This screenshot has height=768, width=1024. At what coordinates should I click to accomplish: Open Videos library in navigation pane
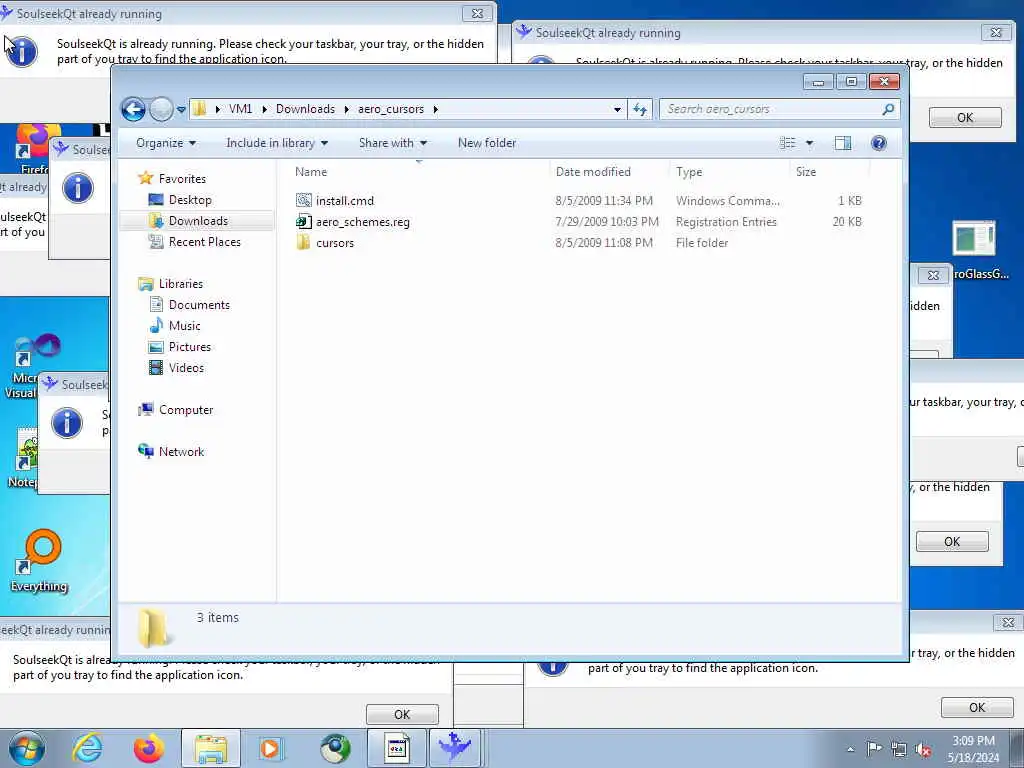tap(186, 368)
